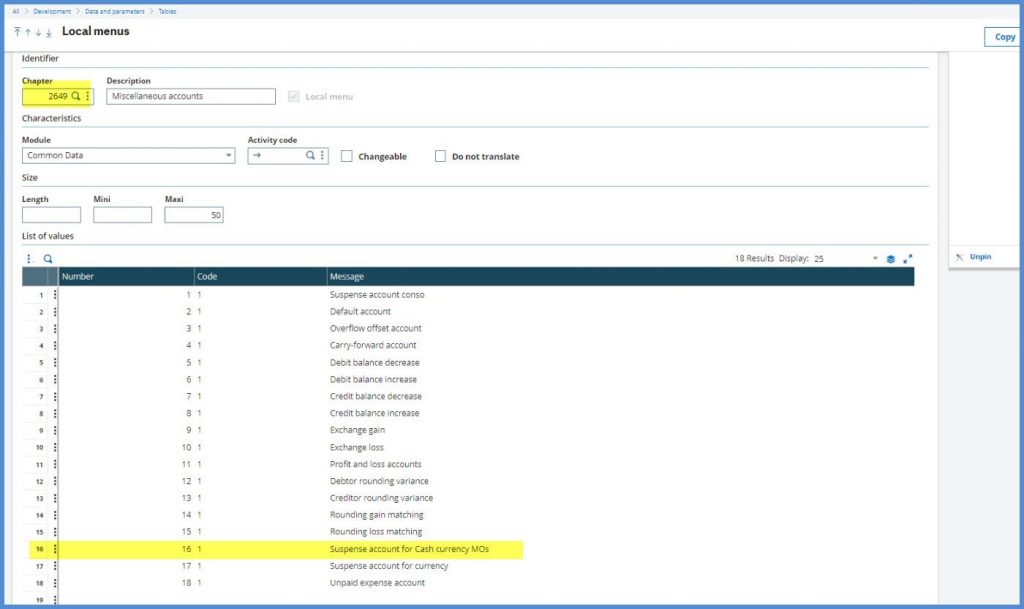Click the Chapter field search magnifier
This screenshot has height=609, width=1024.
point(76,96)
